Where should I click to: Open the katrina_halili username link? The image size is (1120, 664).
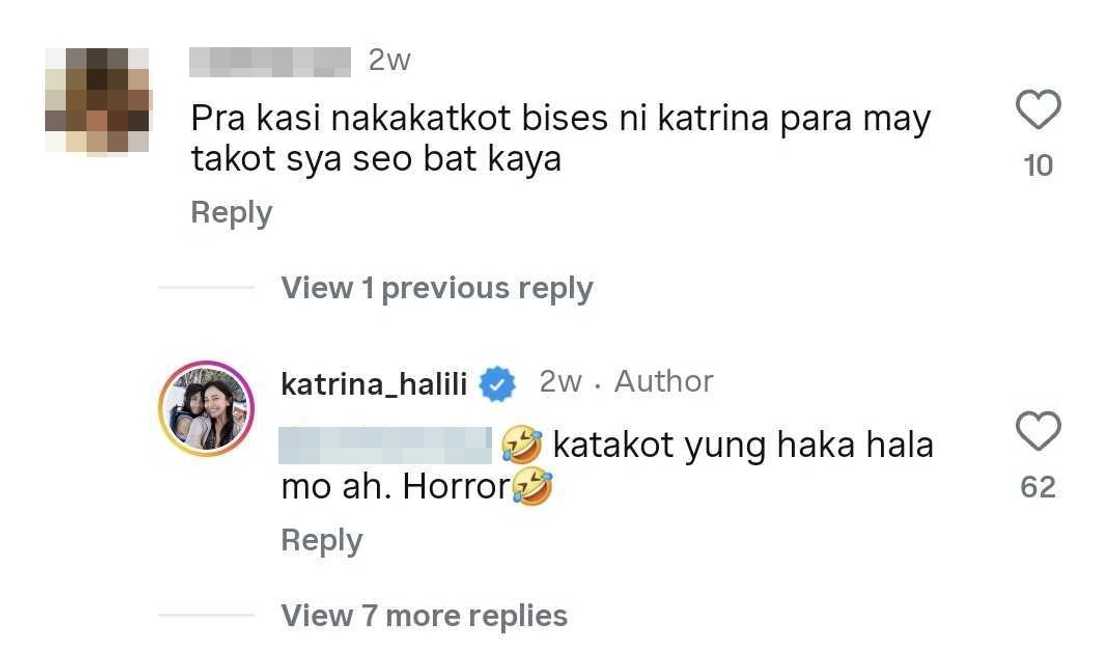(374, 384)
